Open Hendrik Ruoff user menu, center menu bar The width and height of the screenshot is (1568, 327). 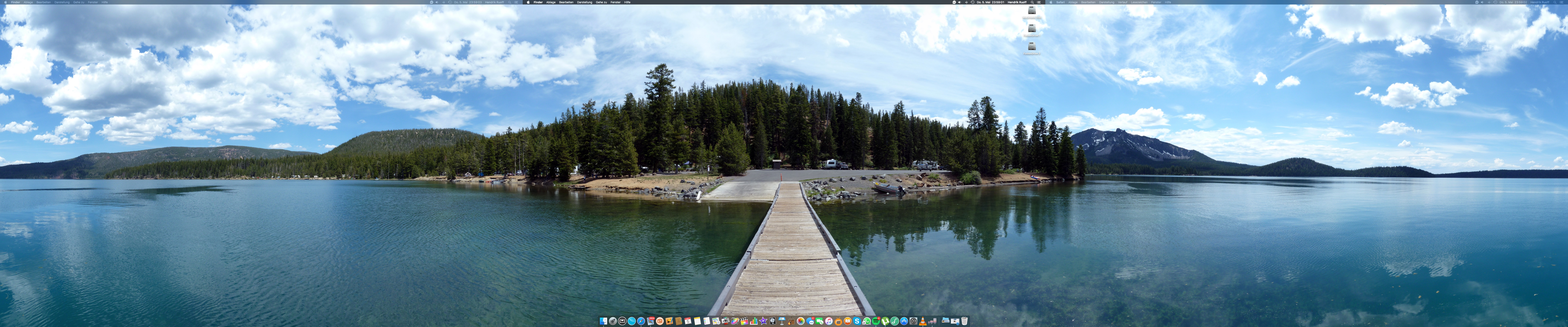(1017, 2)
